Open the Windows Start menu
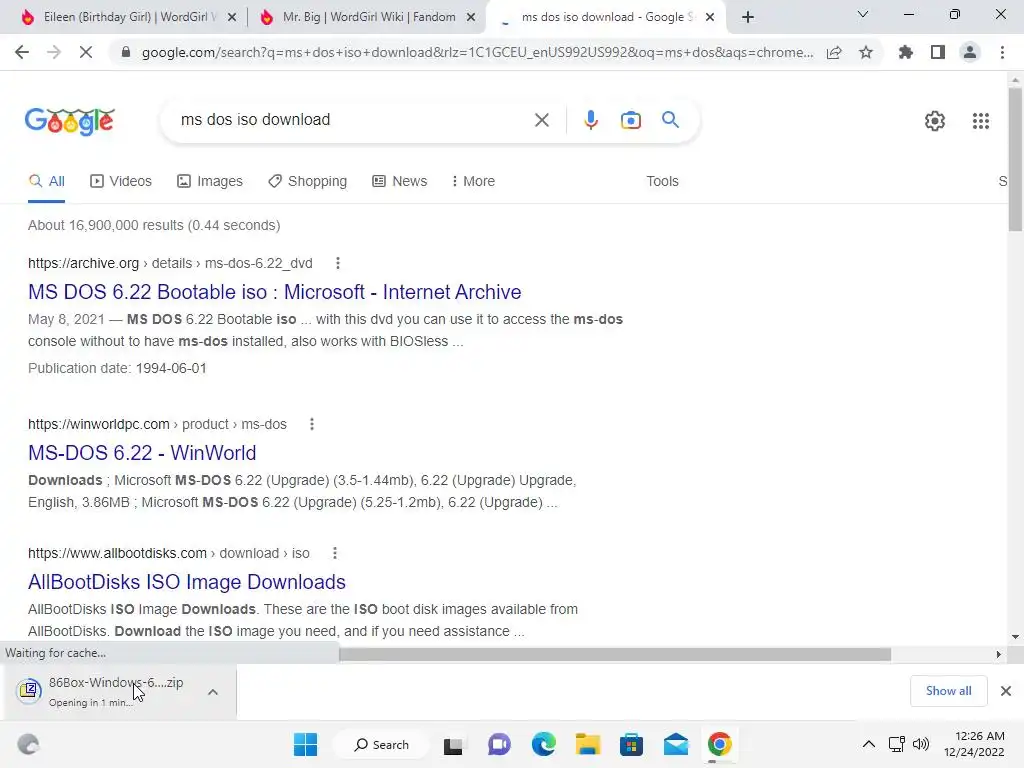This screenshot has height=768, width=1024. click(306, 744)
